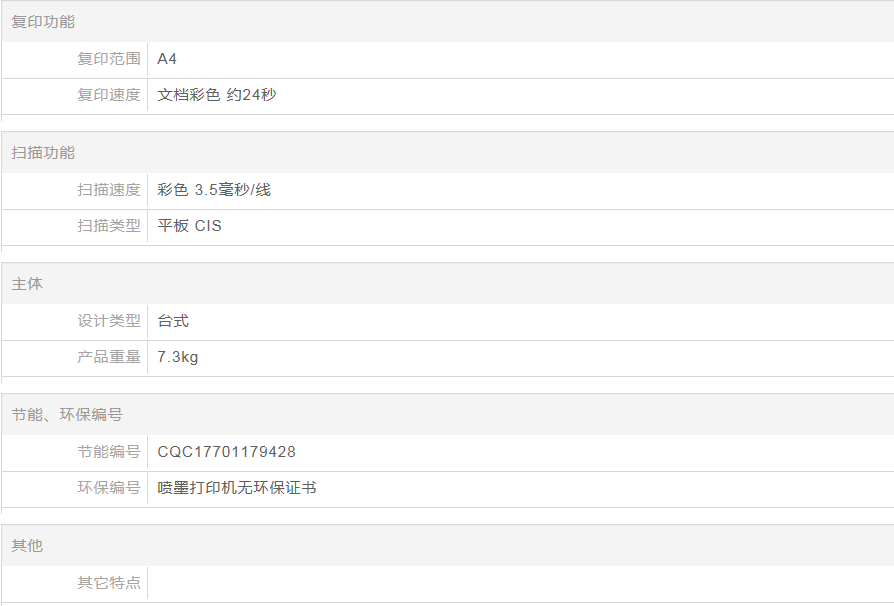Select the 扫描类型 label
This screenshot has width=894, height=606.
[109, 226]
